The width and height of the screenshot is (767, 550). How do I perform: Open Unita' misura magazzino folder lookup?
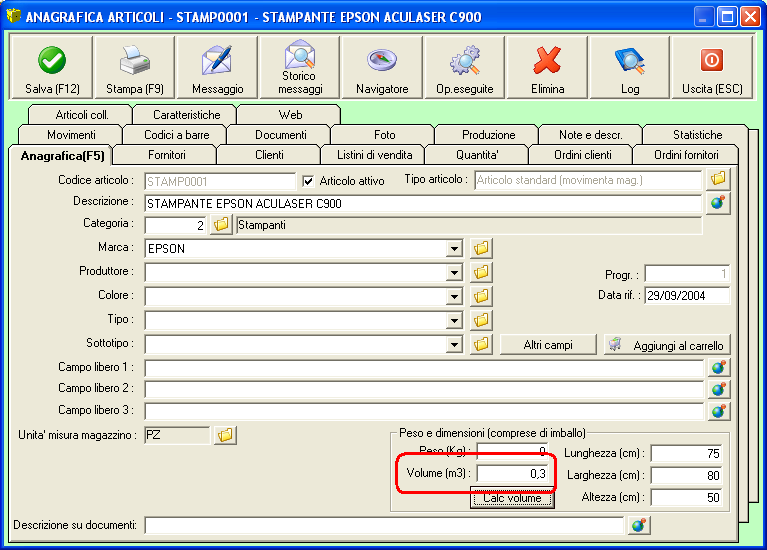click(x=226, y=435)
